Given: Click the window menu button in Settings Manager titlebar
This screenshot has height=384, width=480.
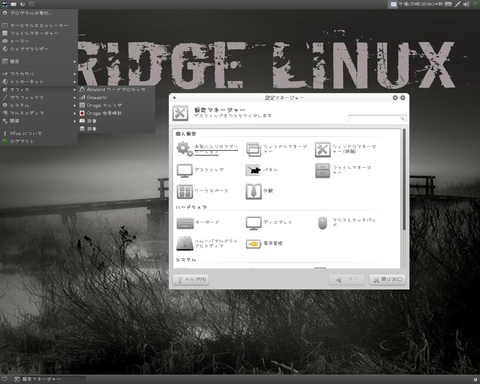Looking at the screenshot, I should [174, 98].
